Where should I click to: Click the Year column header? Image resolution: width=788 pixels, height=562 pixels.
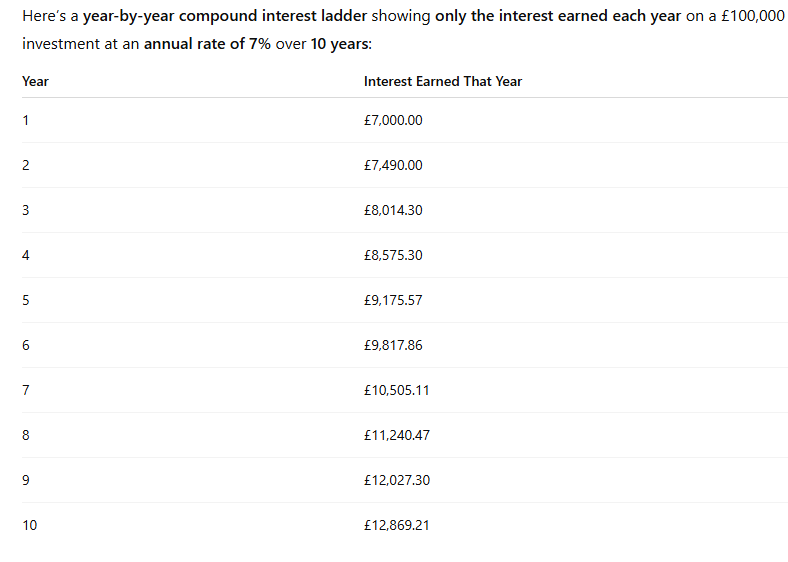click(x=35, y=81)
